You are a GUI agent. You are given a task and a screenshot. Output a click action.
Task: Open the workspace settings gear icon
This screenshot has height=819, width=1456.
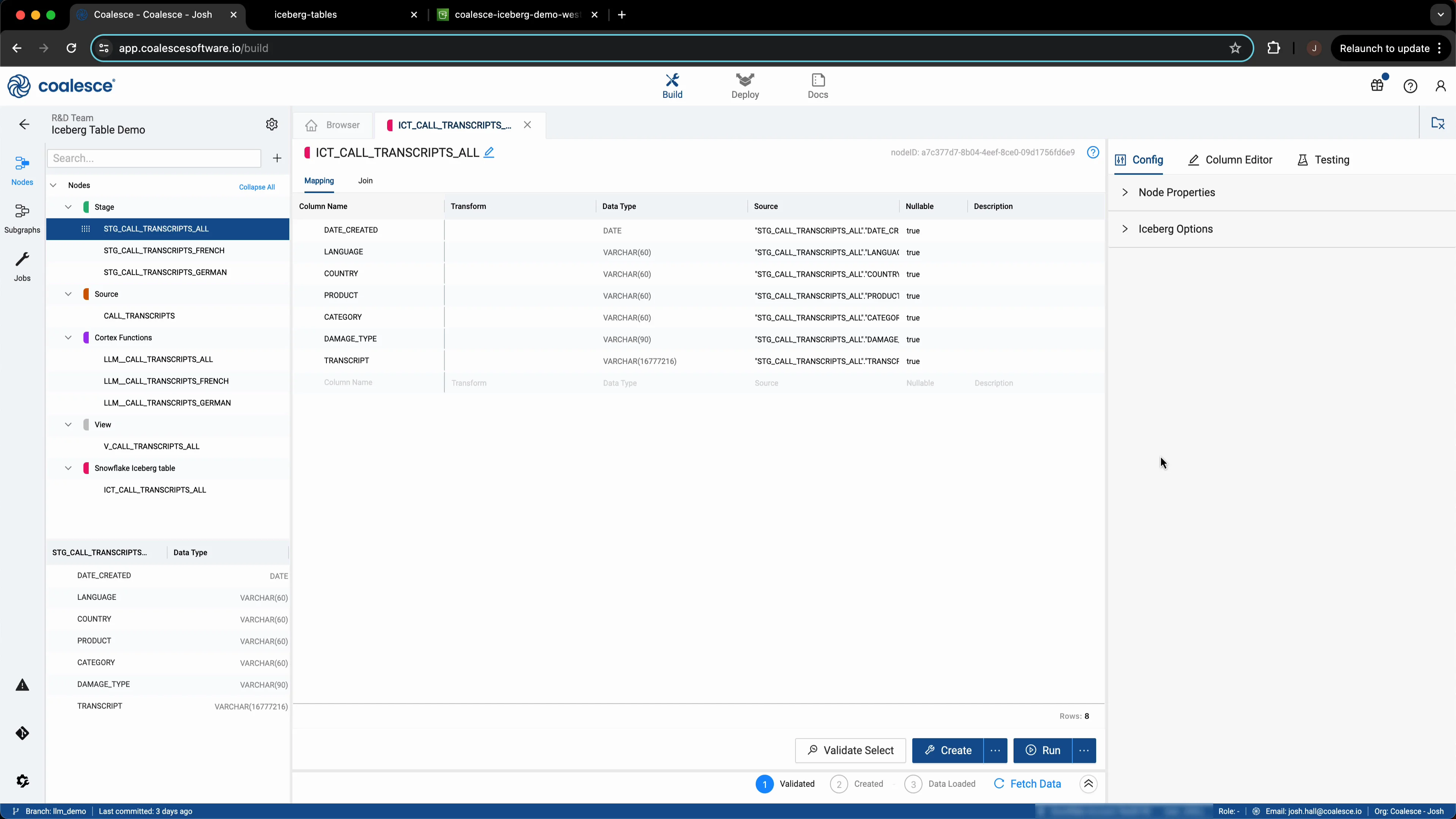pos(272,124)
